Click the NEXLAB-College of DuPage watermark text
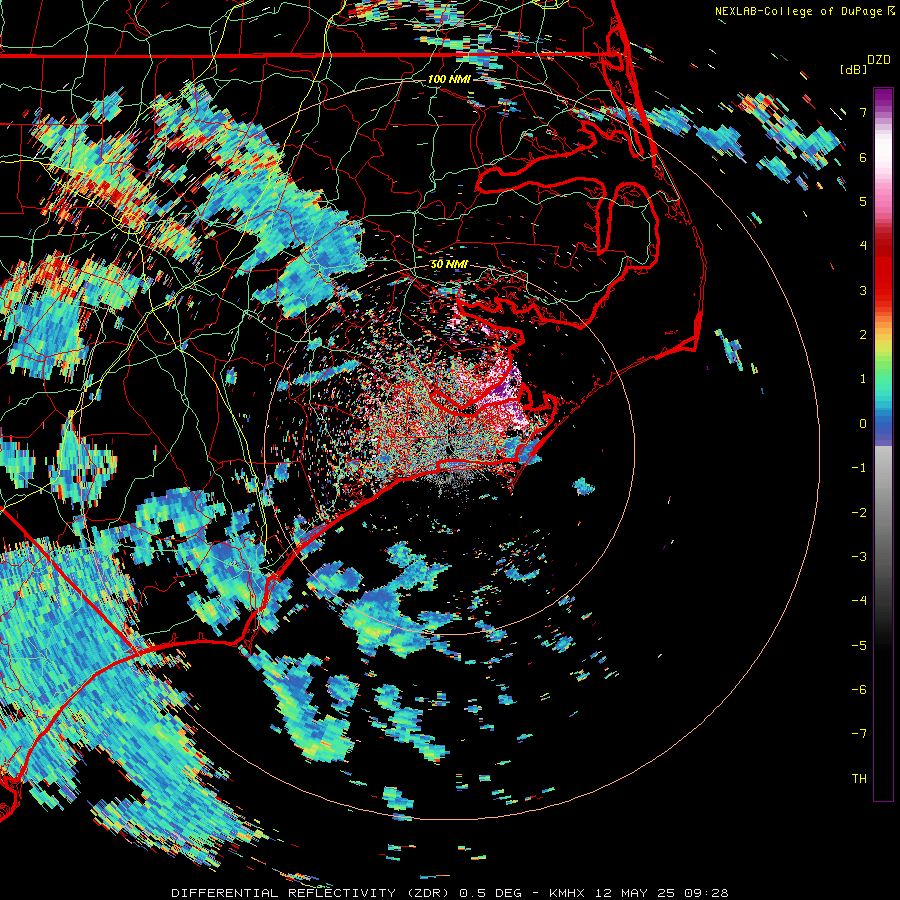 click(x=800, y=11)
